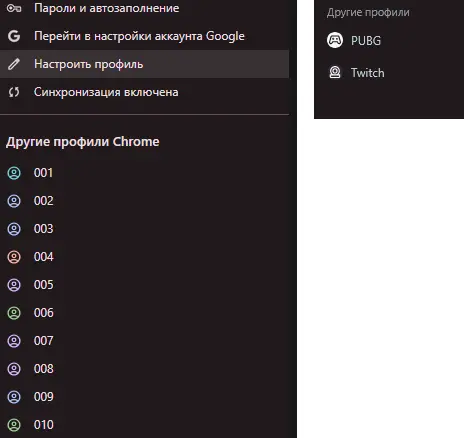The width and height of the screenshot is (471, 438).
Task: Click the avatar icon of profile 003
Action: (14, 229)
